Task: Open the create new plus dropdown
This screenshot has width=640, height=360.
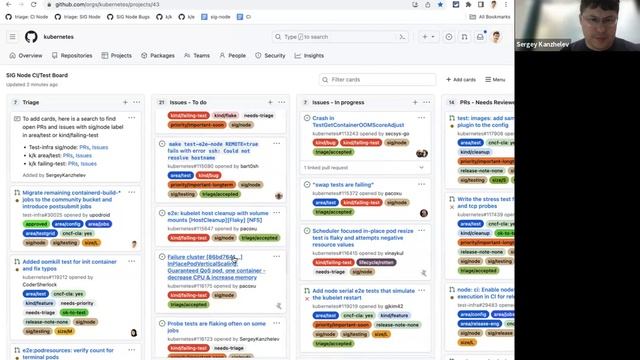Action: [428, 37]
